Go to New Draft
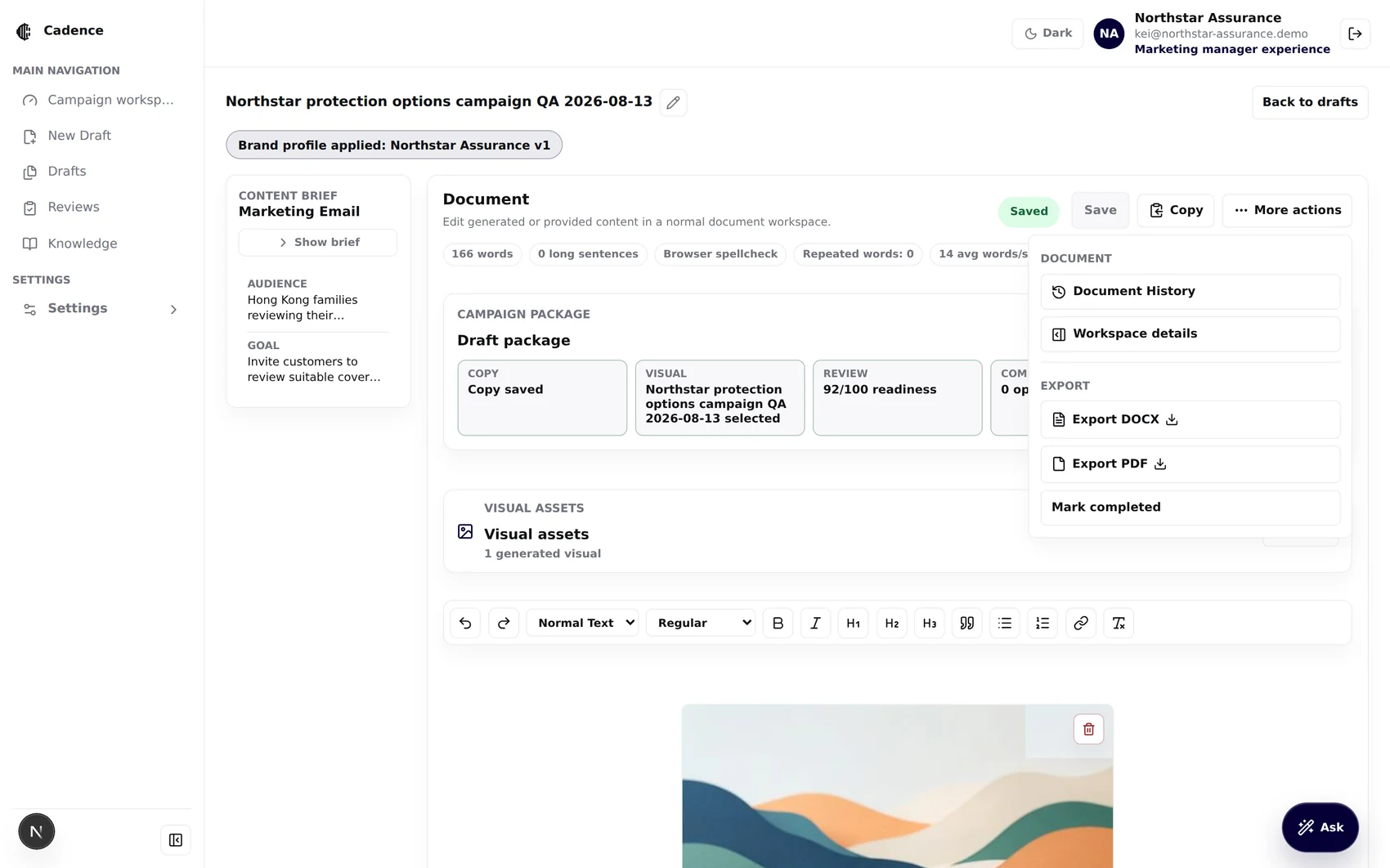Viewport: 1390px width, 868px height. (101, 136)
